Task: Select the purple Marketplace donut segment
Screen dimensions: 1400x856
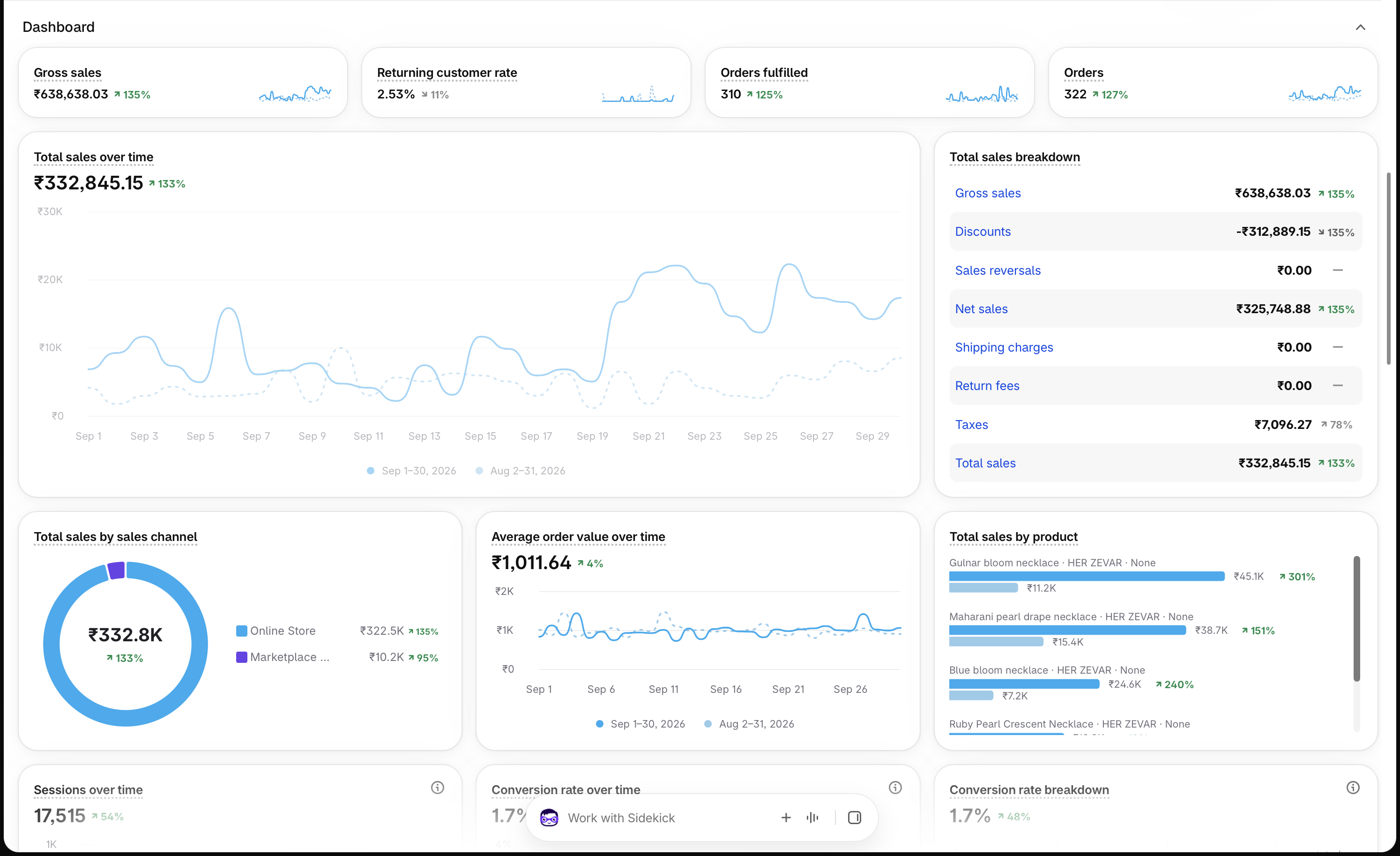Action: (x=117, y=570)
